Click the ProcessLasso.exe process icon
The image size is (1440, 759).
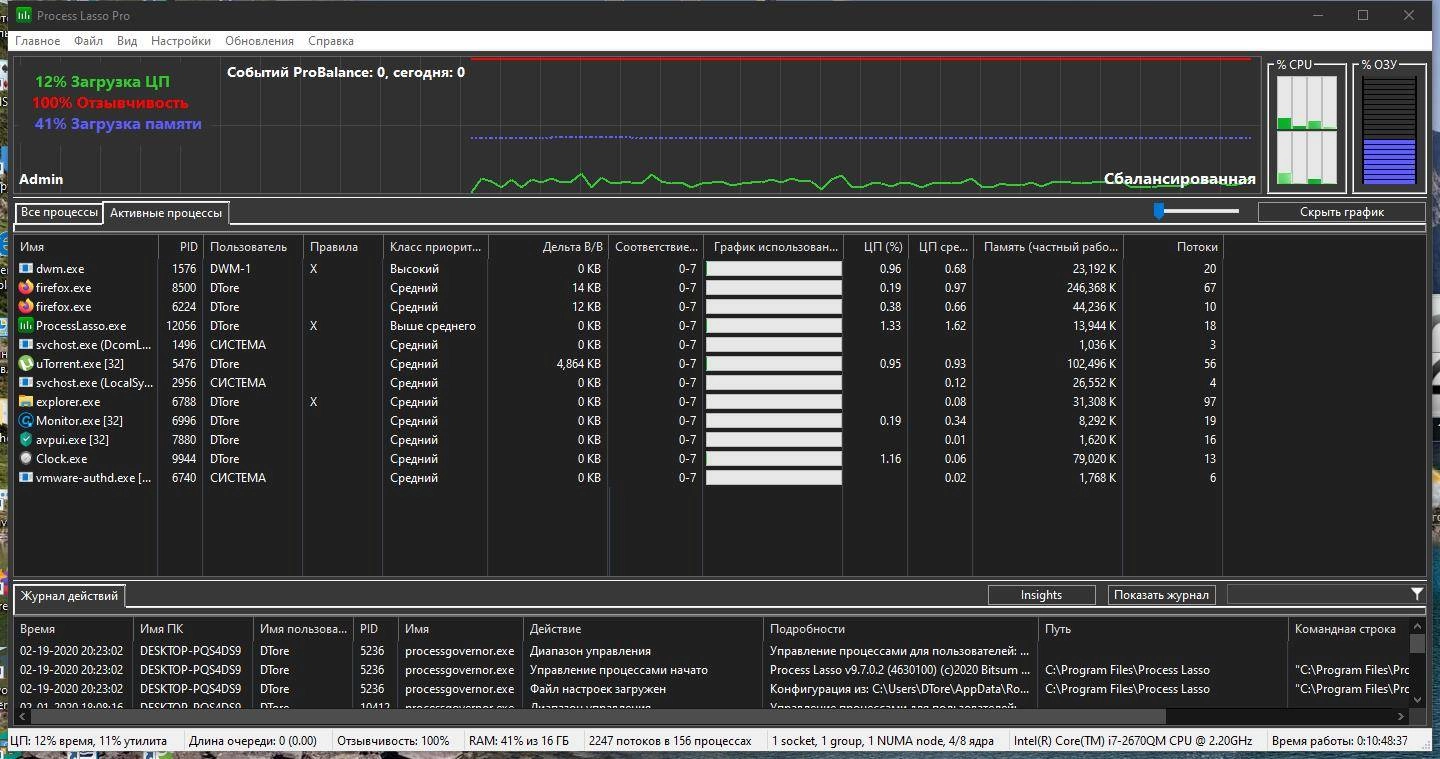pos(26,326)
